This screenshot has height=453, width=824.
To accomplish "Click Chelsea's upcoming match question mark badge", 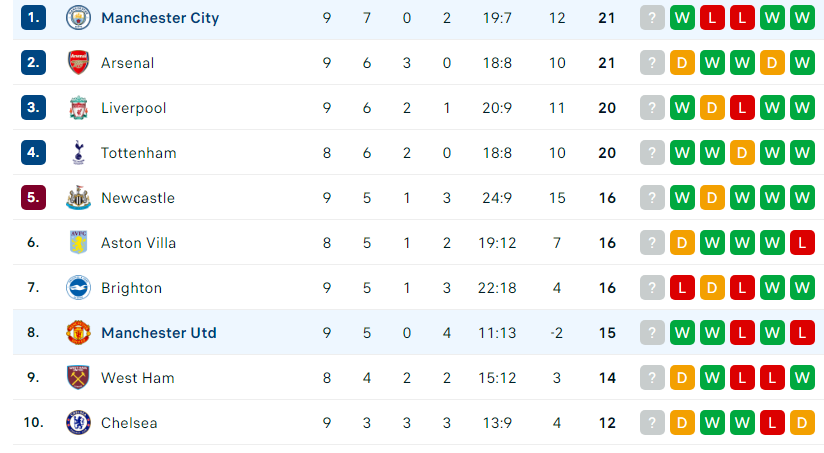I will 652,423.
